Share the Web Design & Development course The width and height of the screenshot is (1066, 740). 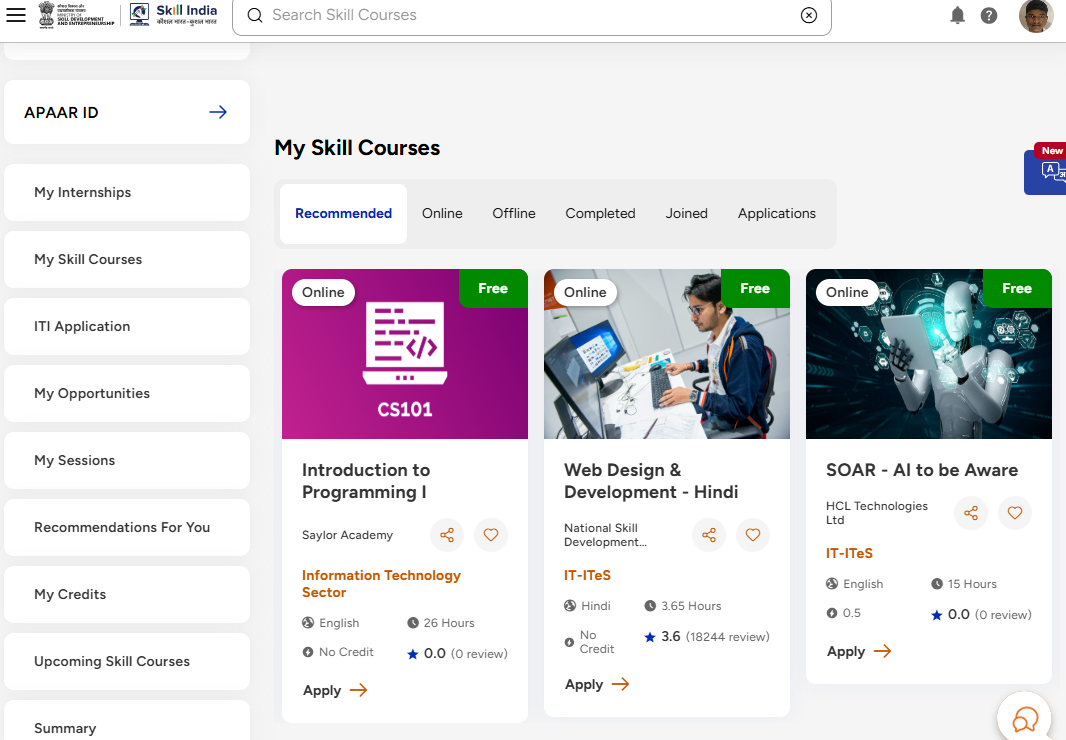[x=709, y=535]
